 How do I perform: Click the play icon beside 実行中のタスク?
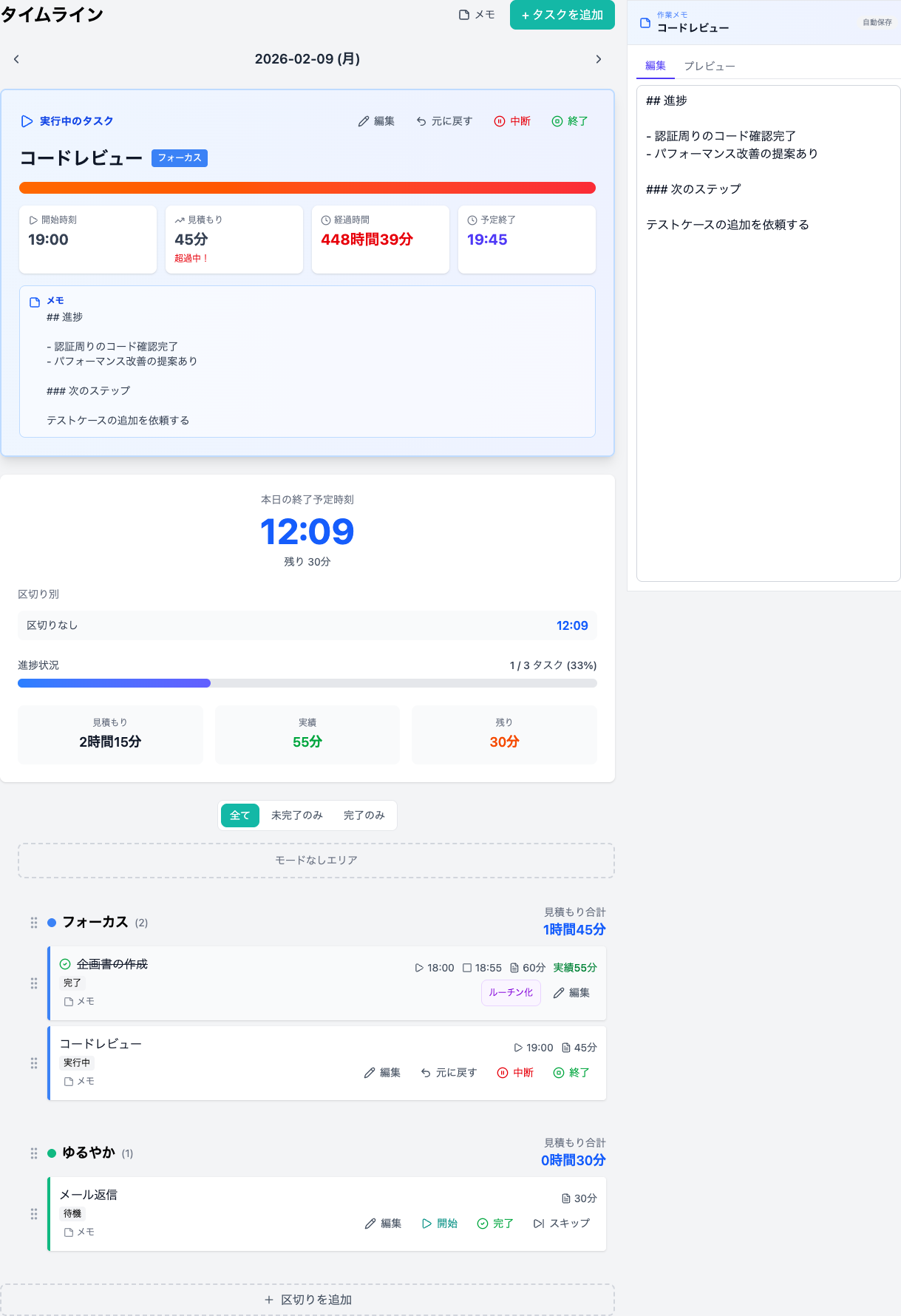[27, 121]
